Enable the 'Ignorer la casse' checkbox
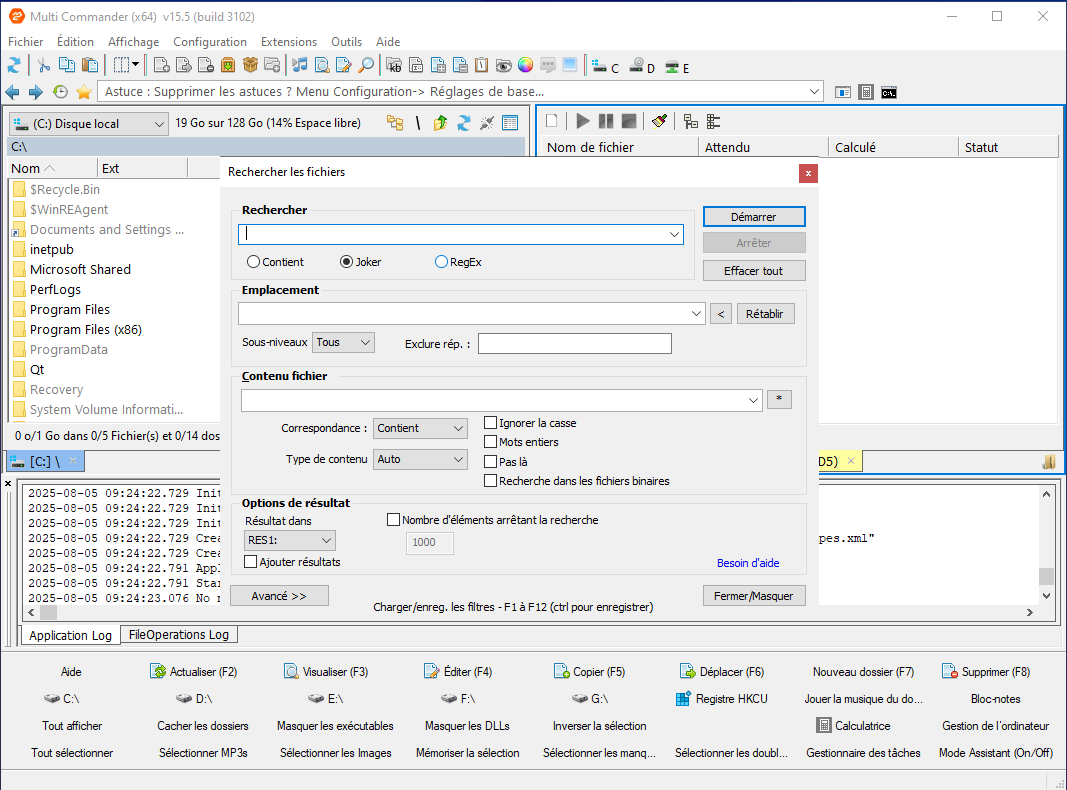 click(x=491, y=423)
